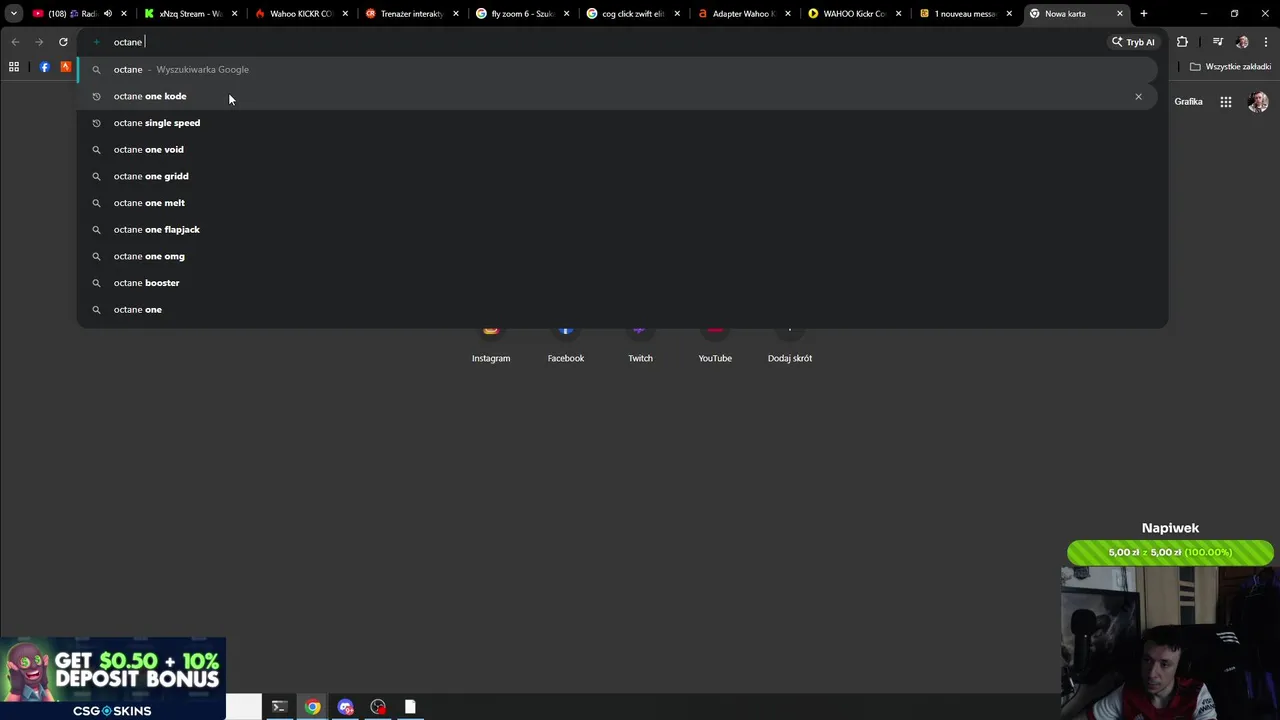This screenshot has height=720, width=1280.
Task: Open a new tab with plus button
Action: point(1144,14)
